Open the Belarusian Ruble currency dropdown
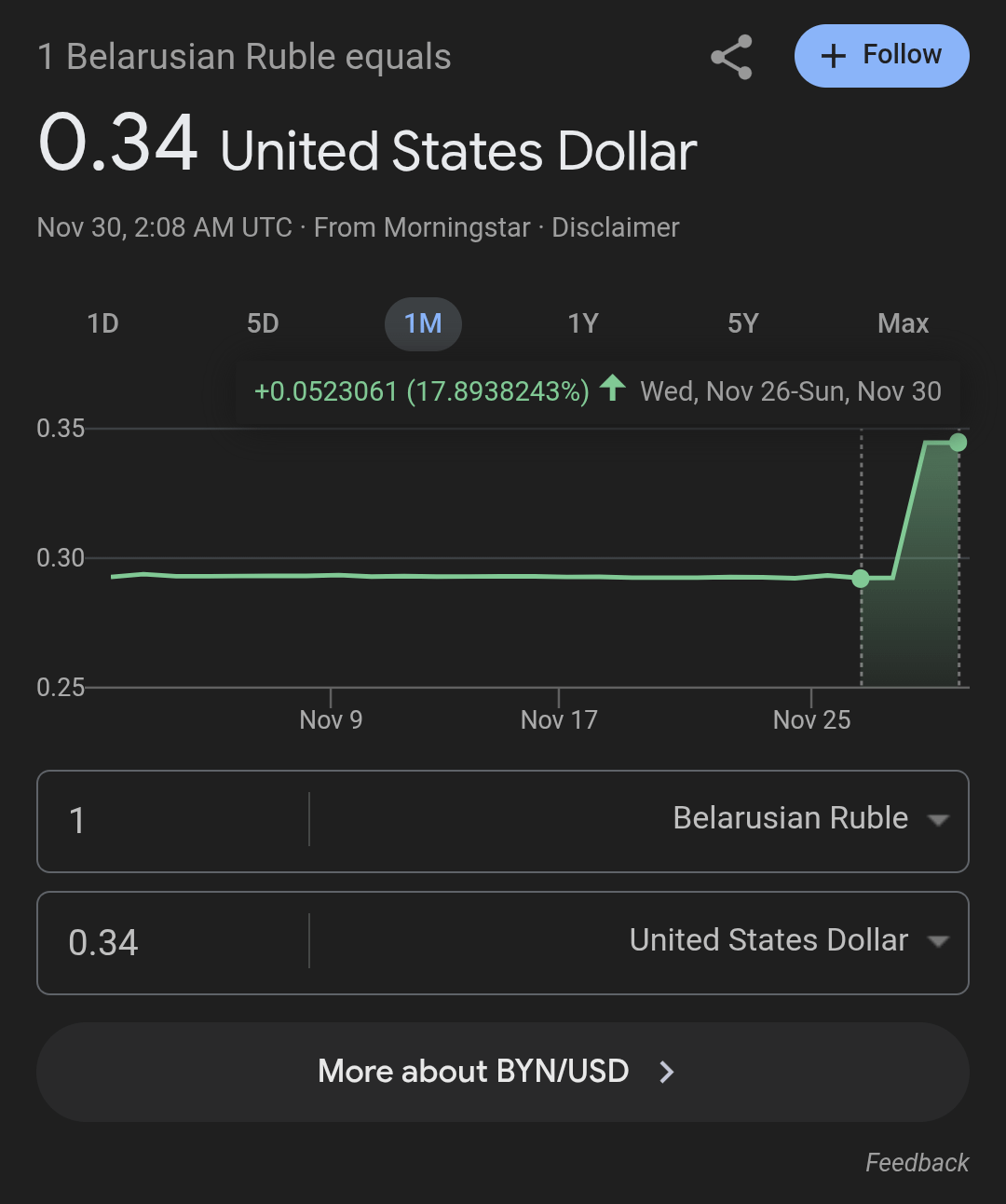 tap(809, 819)
